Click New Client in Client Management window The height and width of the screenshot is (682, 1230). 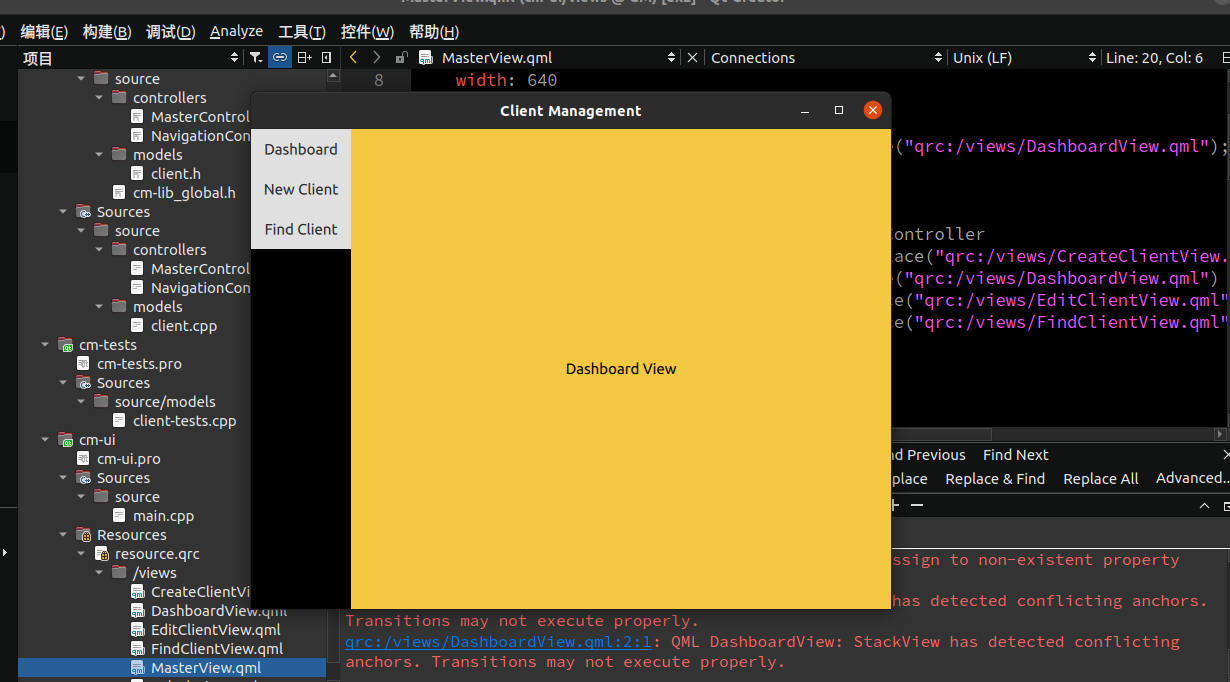(301, 189)
